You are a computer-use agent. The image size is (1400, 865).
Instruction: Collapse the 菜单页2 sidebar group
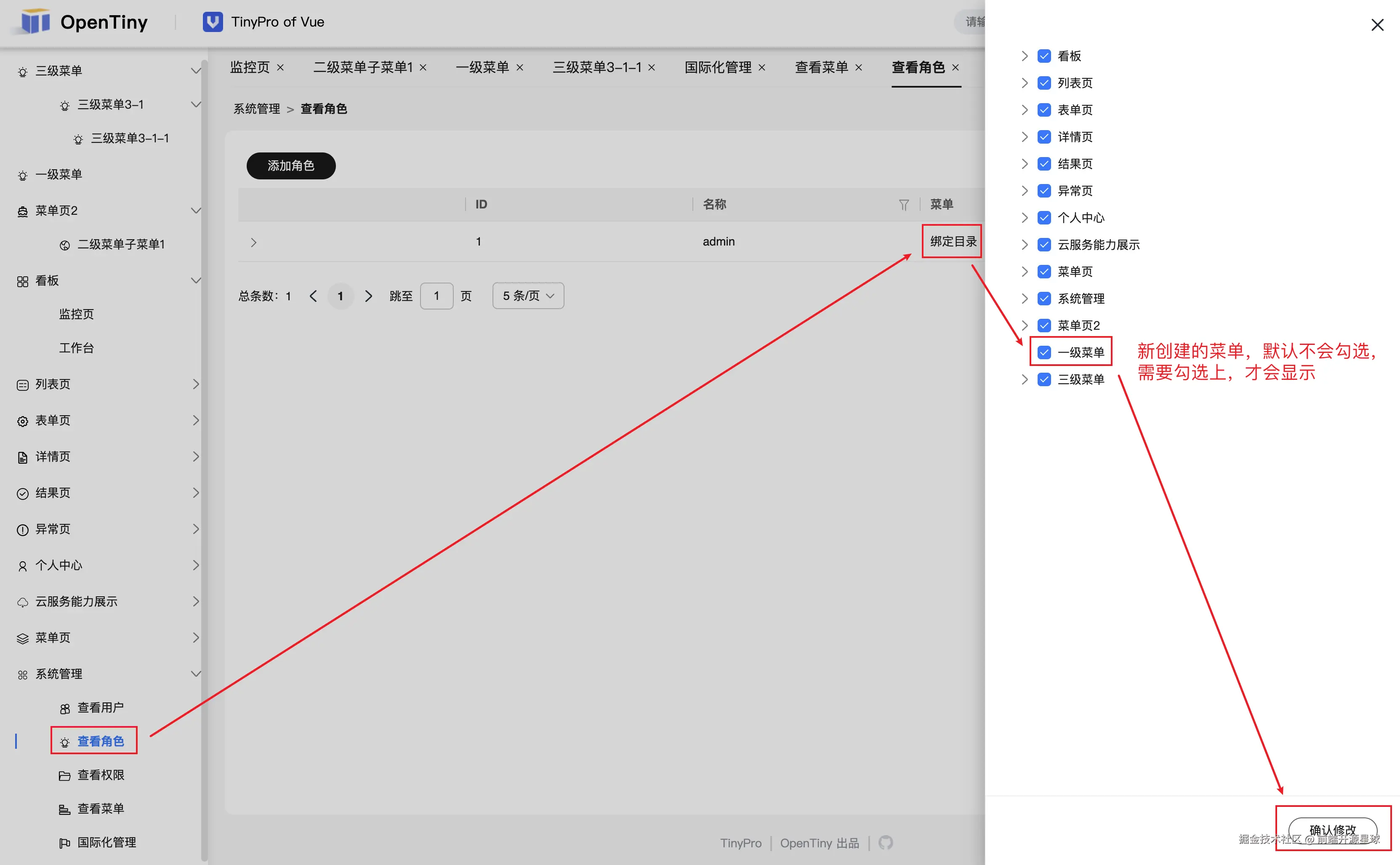click(x=196, y=211)
